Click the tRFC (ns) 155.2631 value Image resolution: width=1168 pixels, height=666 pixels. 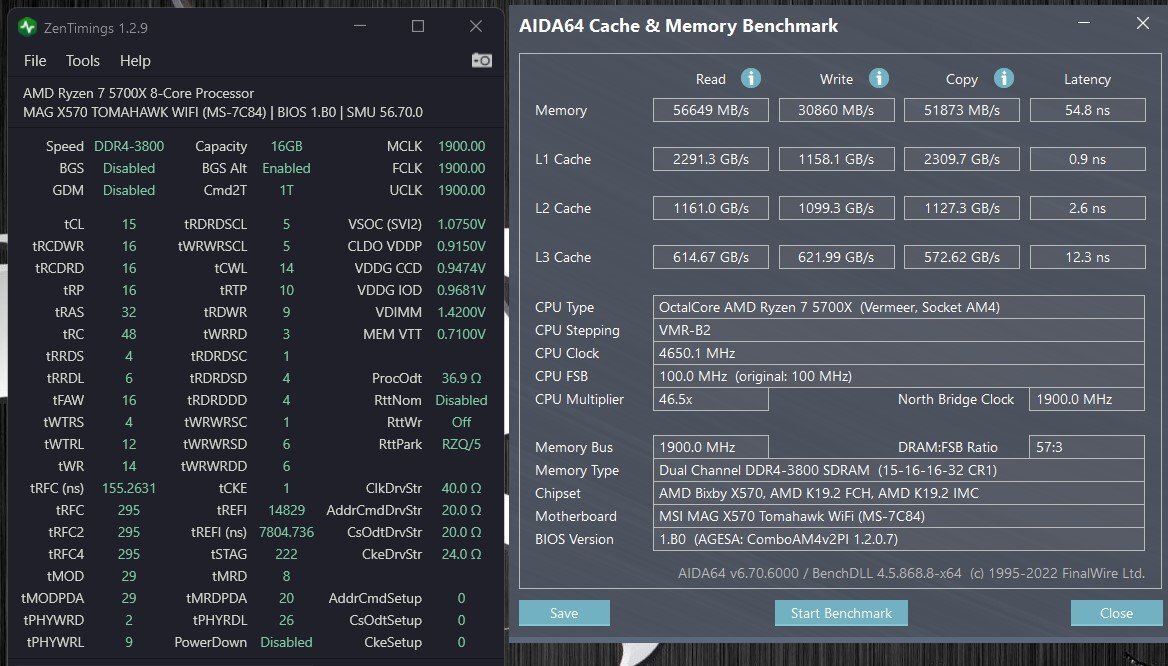(x=129, y=488)
